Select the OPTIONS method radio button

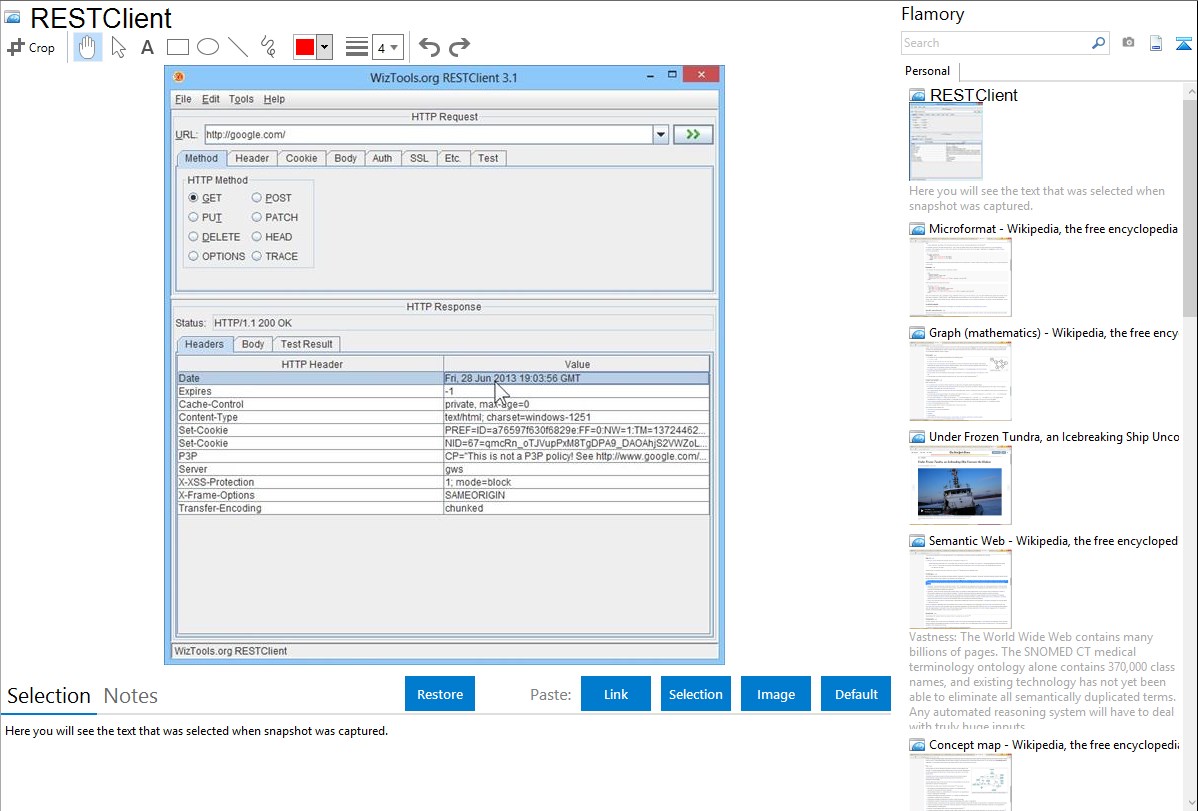(193, 256)
